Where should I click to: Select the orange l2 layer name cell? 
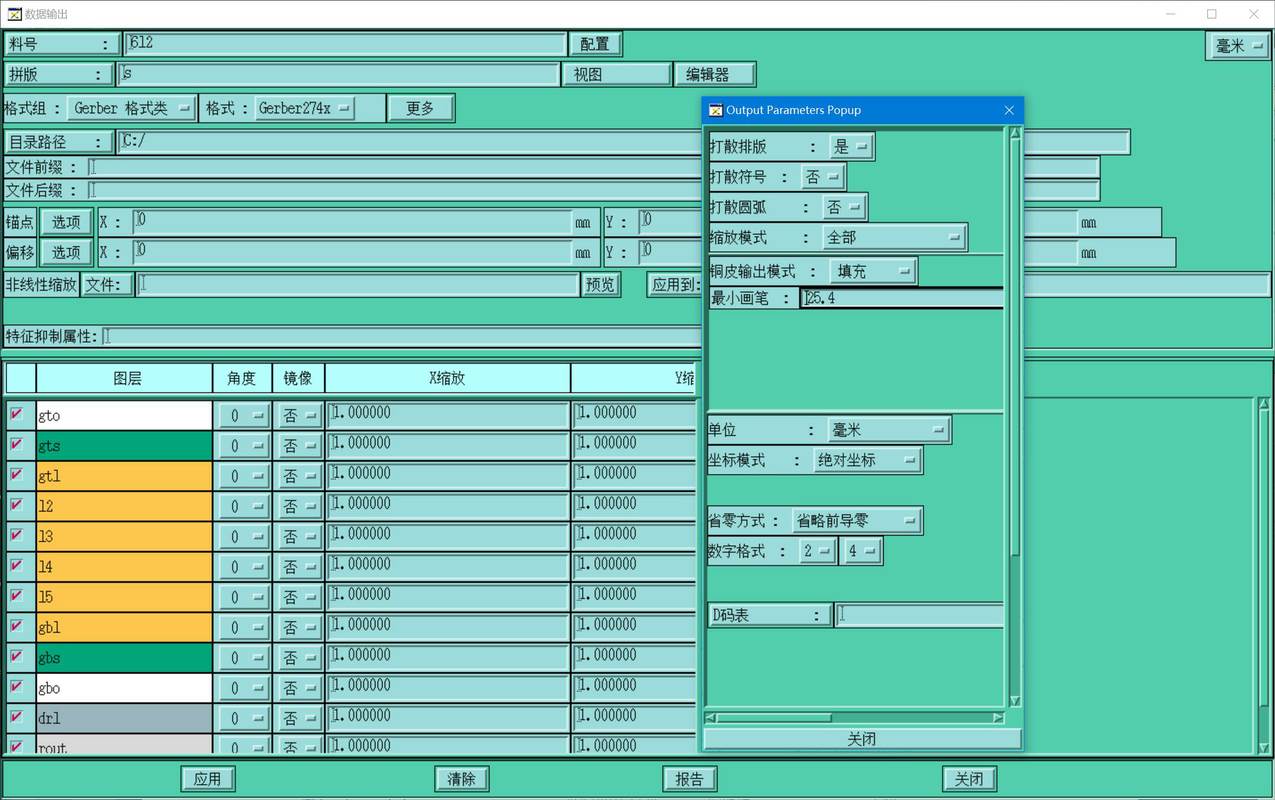click(124, 506)
